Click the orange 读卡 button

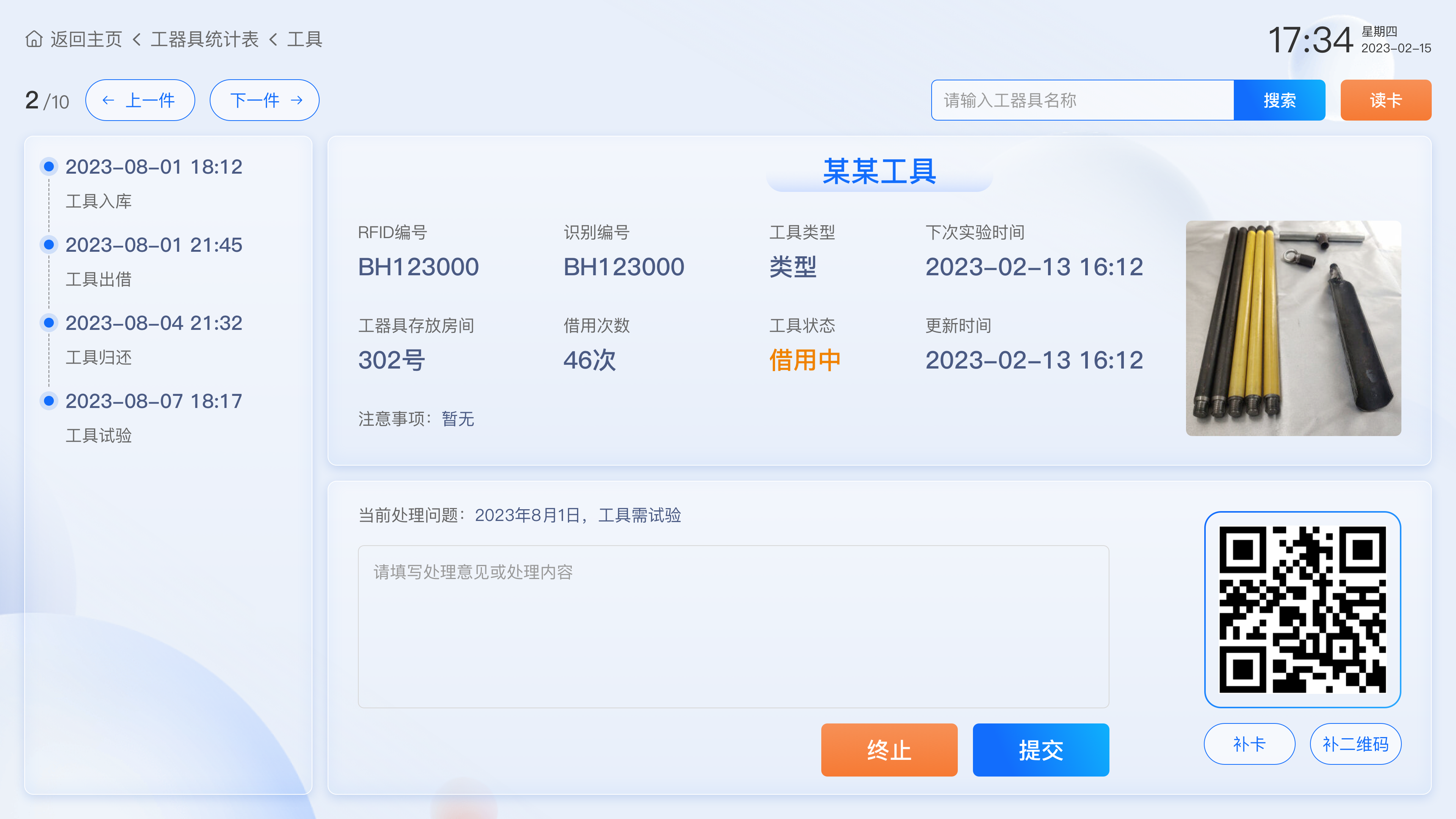pos(1386,100)
